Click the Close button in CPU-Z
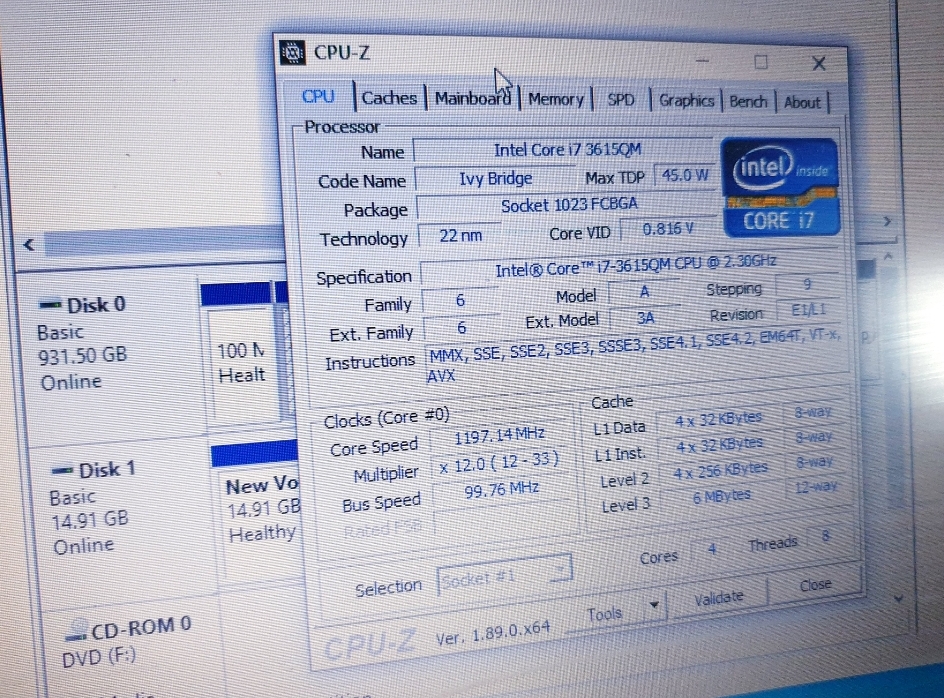 [x=815, y=586]
